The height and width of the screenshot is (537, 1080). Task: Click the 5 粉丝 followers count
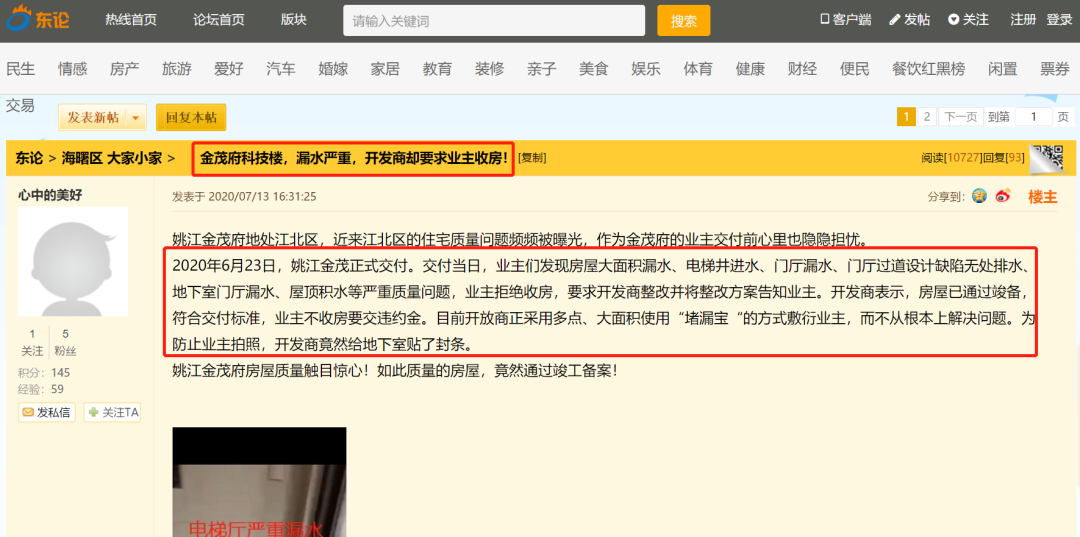[x=65, y=342]
